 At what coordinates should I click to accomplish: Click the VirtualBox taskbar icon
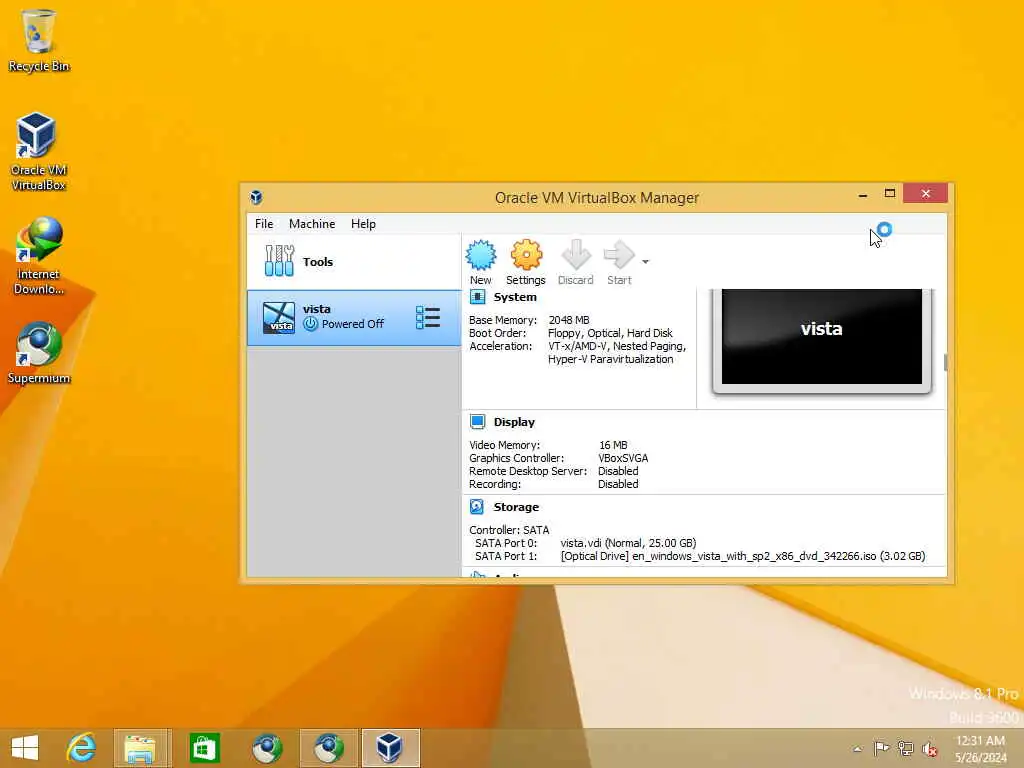click(x=390, y=748)
